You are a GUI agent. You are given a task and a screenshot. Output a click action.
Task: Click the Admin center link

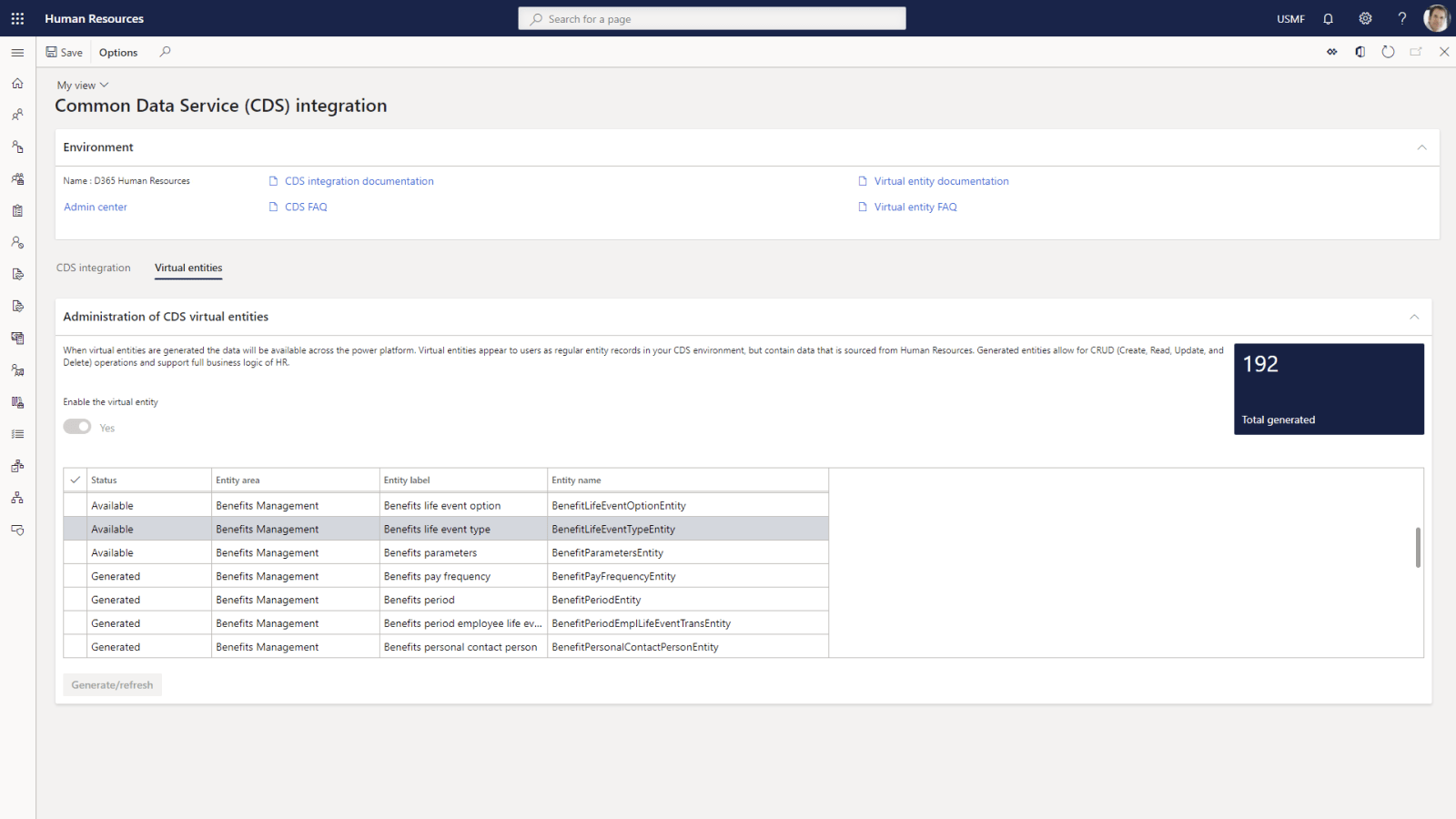95,207
